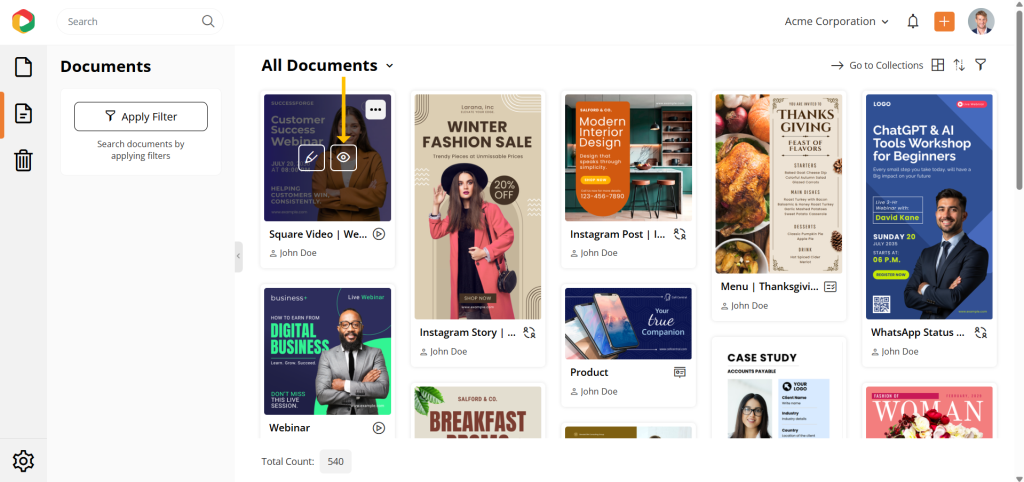Open the filter funnel icon in header

pyautogui.click(x=981, y=65)
